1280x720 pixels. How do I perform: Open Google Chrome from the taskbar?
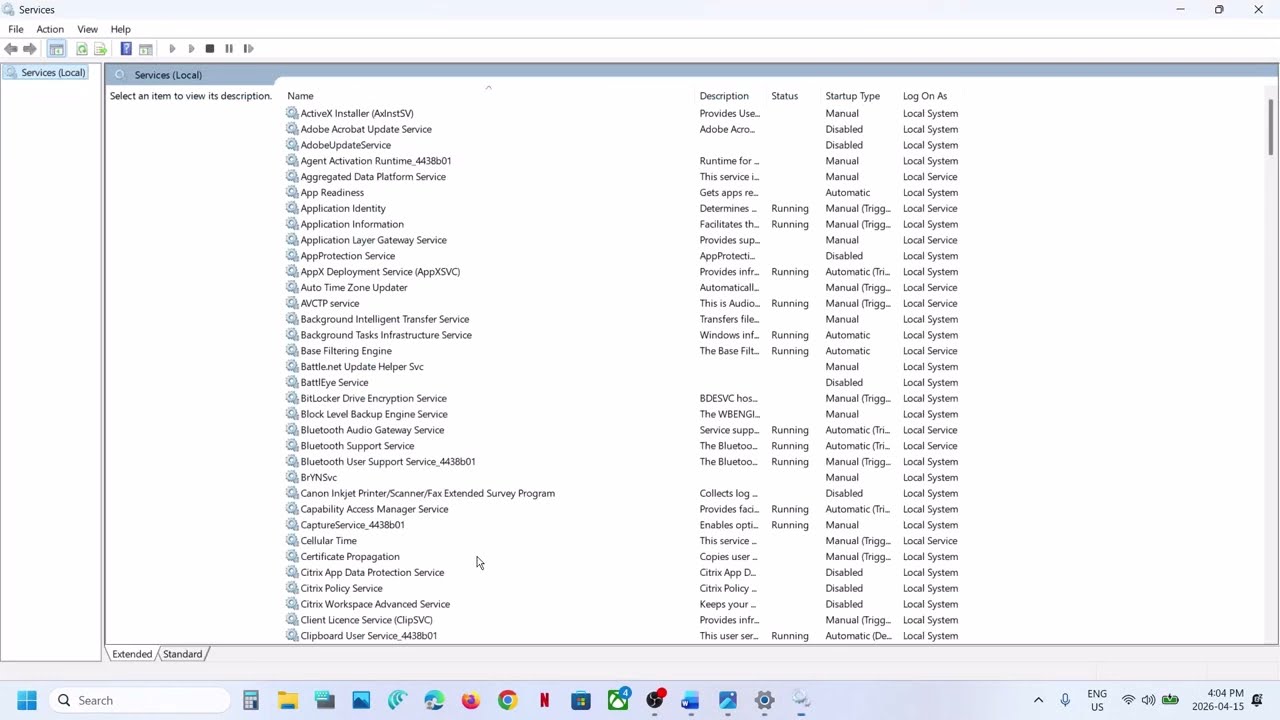point(507,700)
